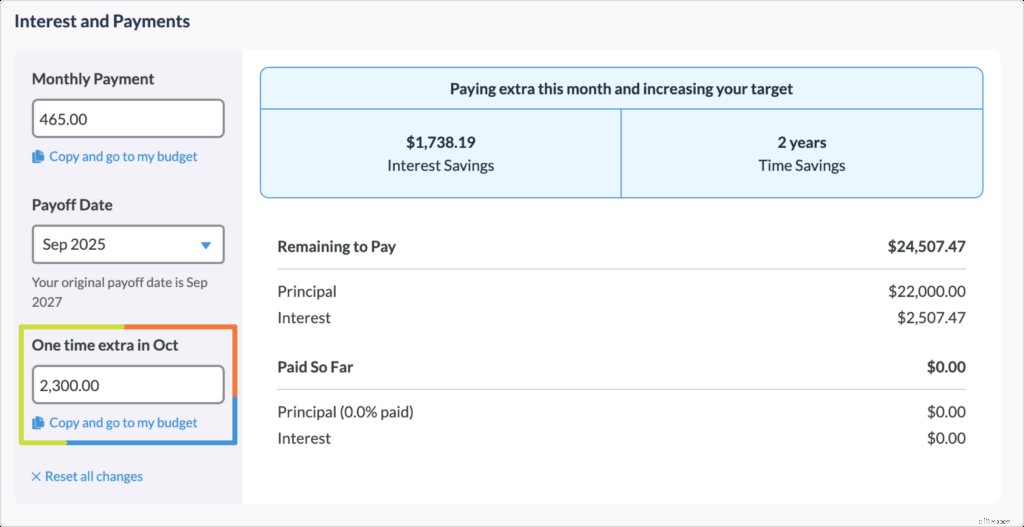
Task: Click the 'Interest and Payments' section title
Action: pos(102,21)
